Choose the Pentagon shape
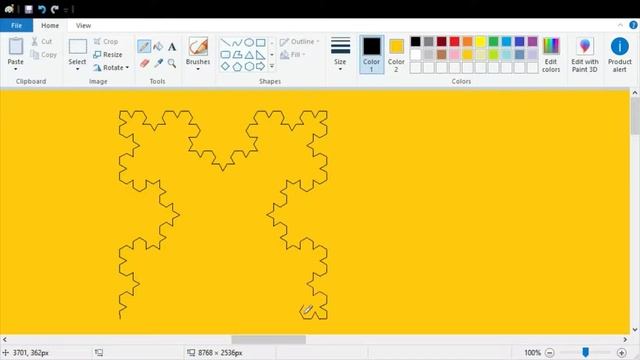Viewport: 640px width, 360px height. coord(237,66)
